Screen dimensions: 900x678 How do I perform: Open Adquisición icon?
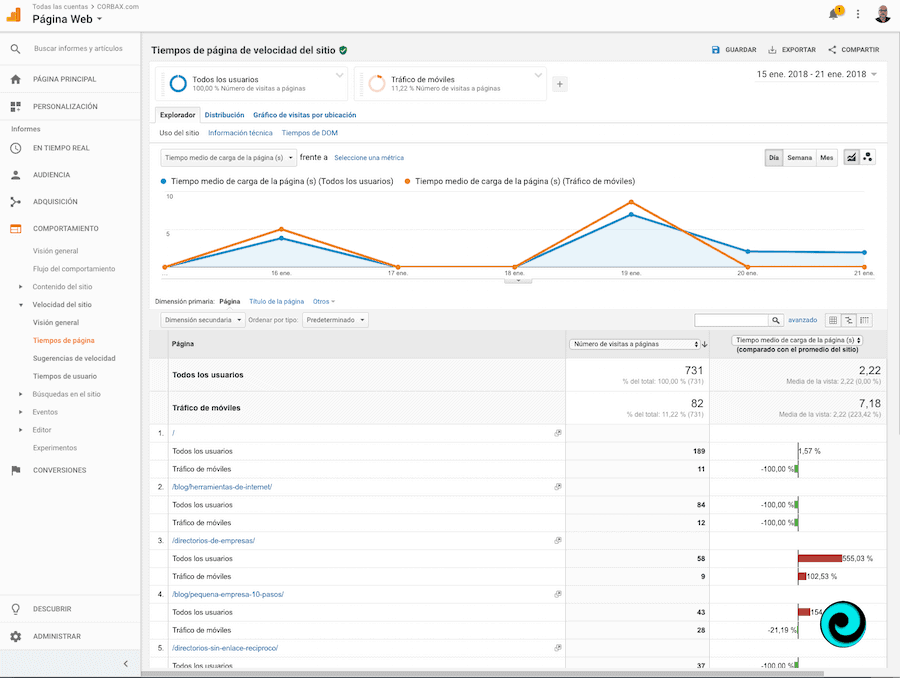tap(15, 202)
